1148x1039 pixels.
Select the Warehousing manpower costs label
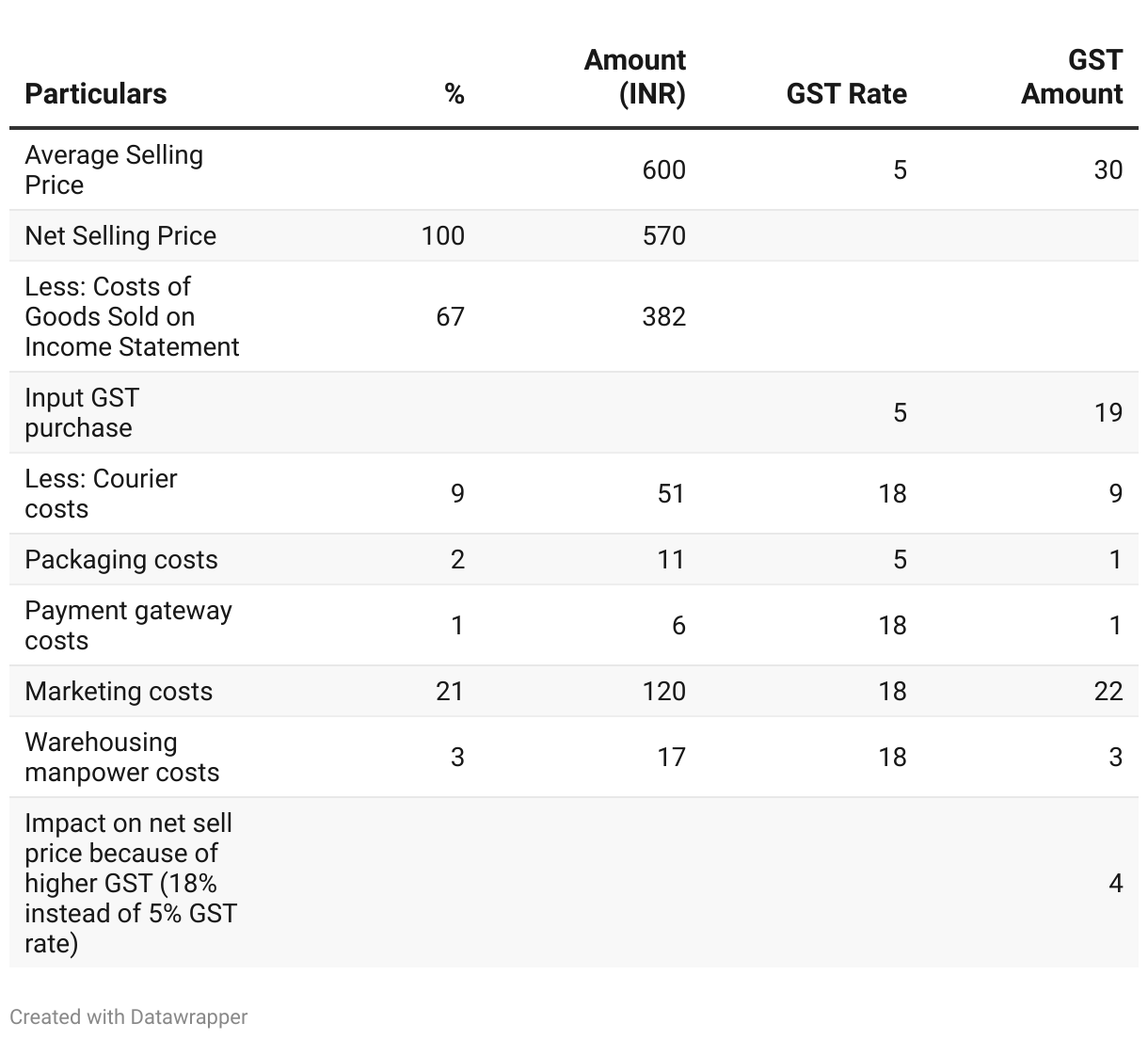click(121, 757)
